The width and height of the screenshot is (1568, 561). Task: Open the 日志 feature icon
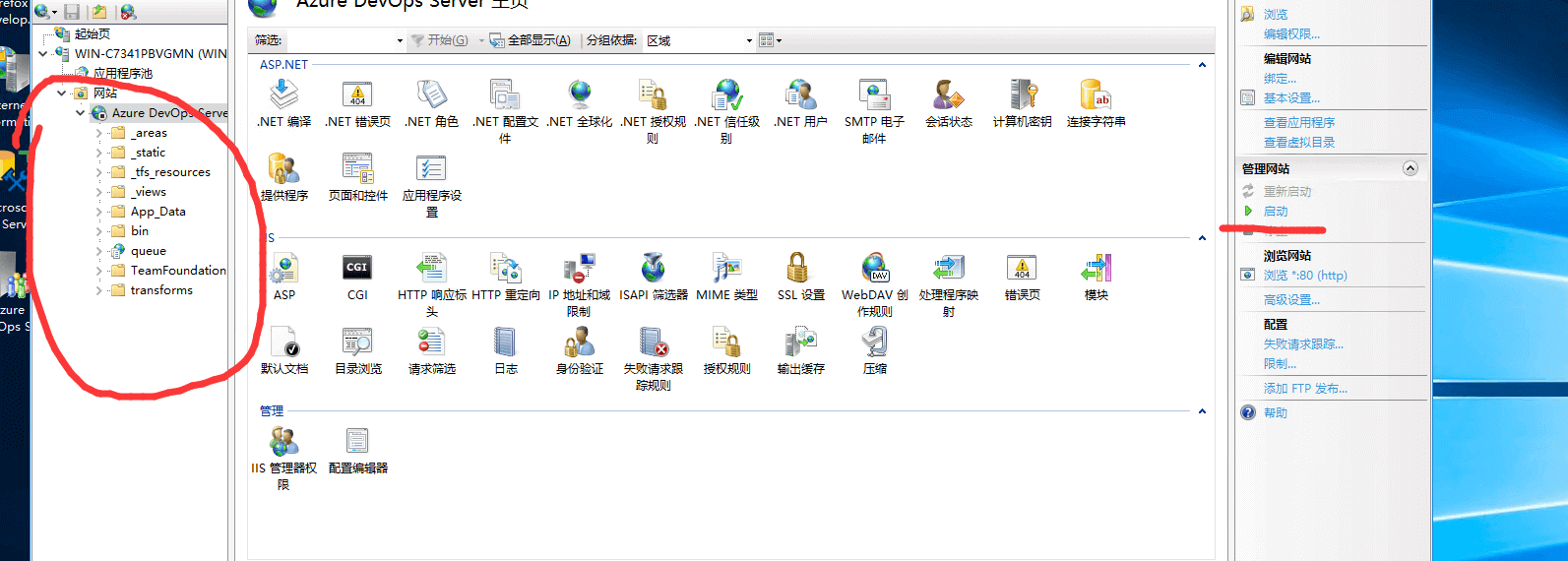[505, 343]
